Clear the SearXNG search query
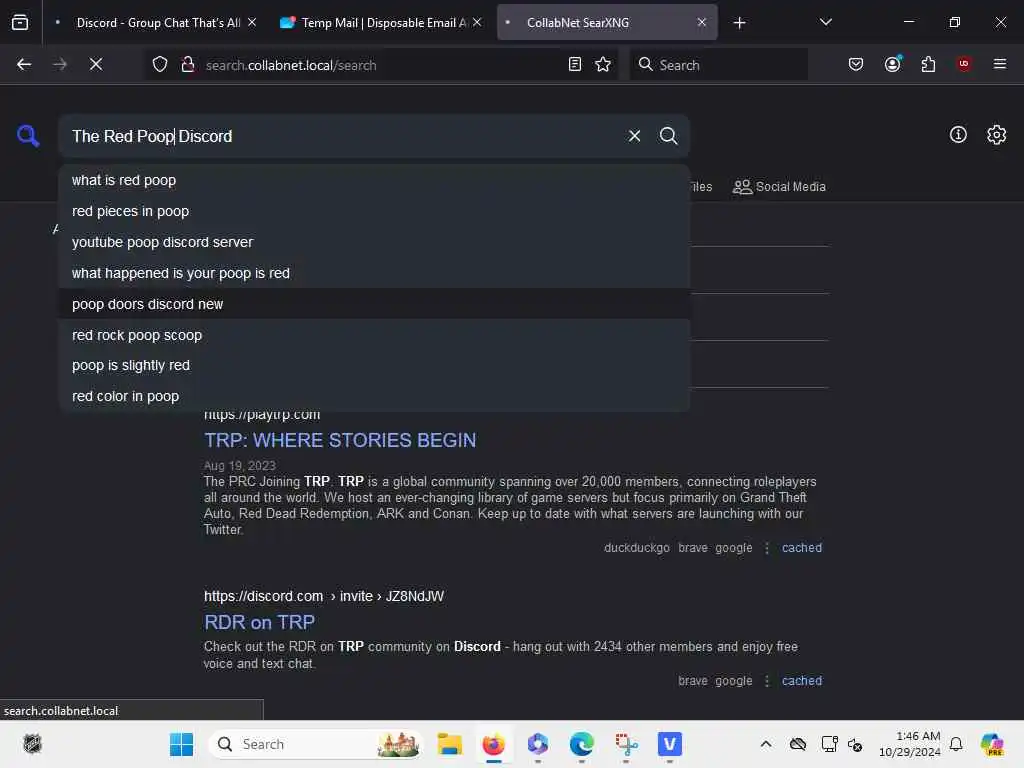 [x=634, y=136]
